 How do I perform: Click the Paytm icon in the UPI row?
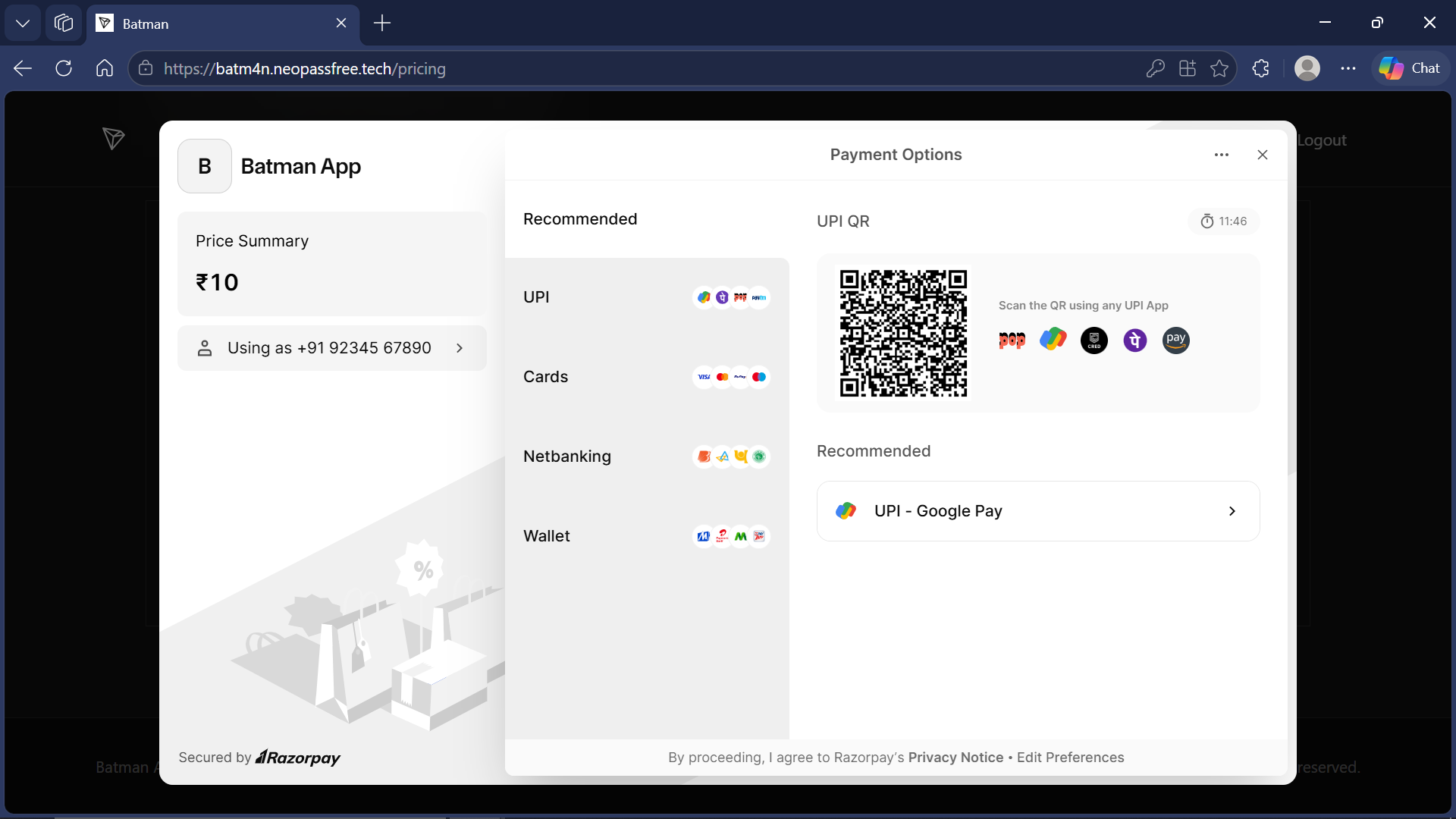[758, 297]
